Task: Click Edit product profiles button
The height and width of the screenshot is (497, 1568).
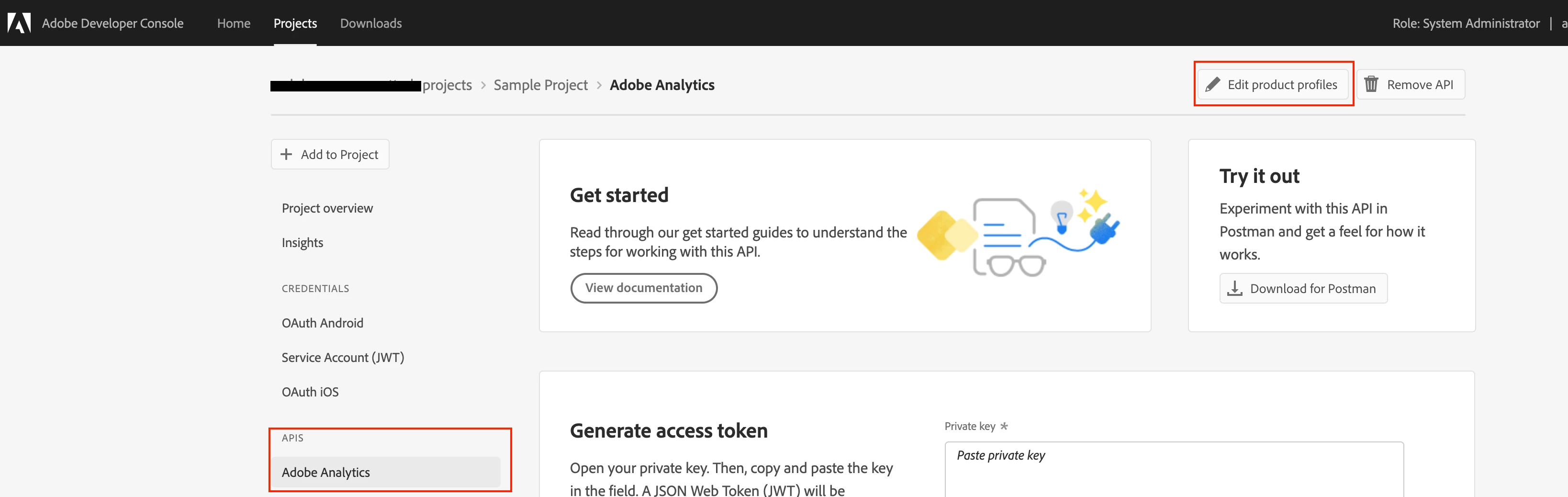Action: (1273, 84)
